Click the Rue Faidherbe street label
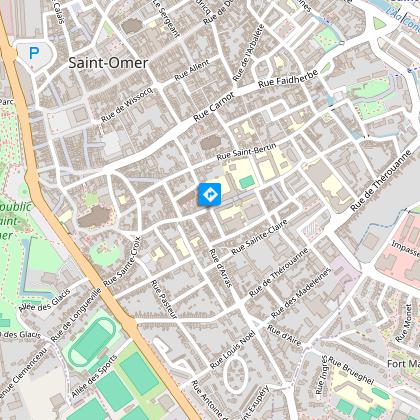420x420 pixels. click(288, 79)
